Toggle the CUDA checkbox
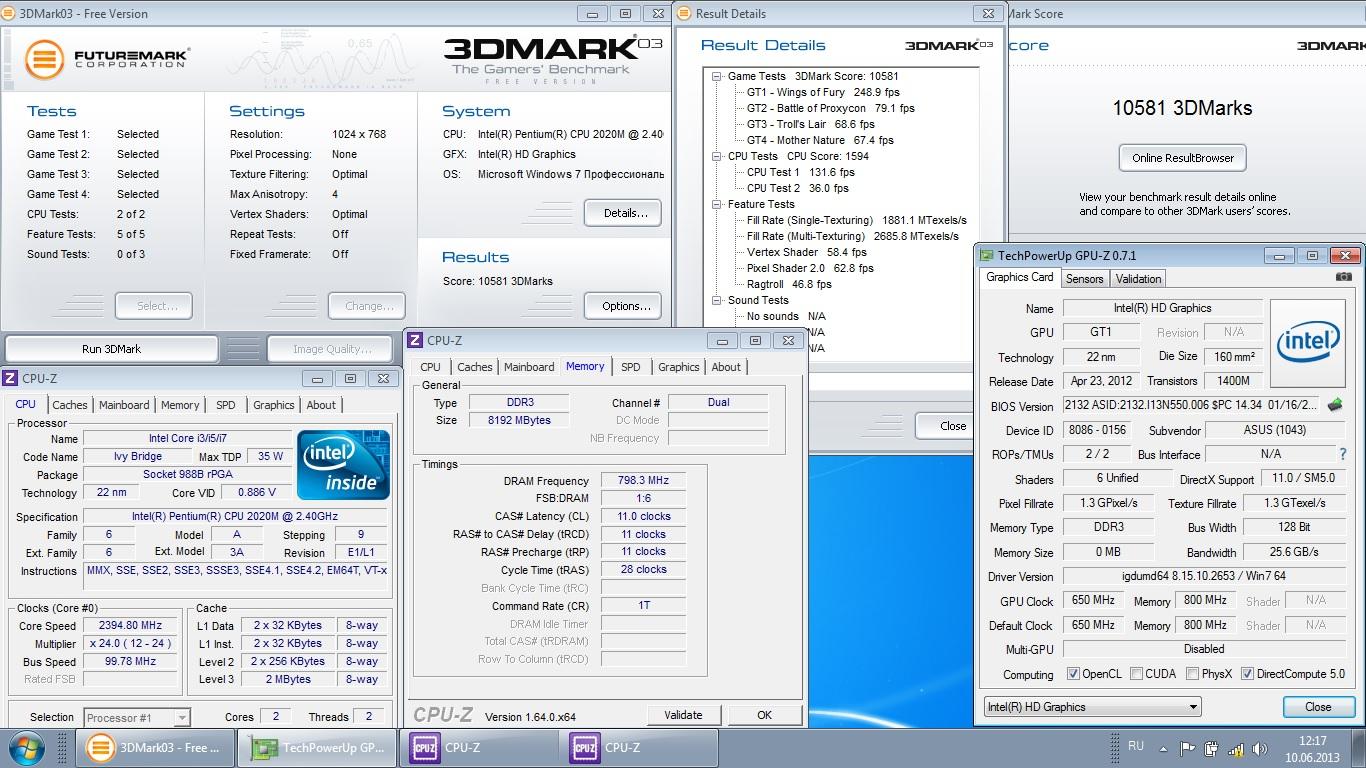Image resolution: width=1366 pixels, height=768 pixels. point(1136,674)
